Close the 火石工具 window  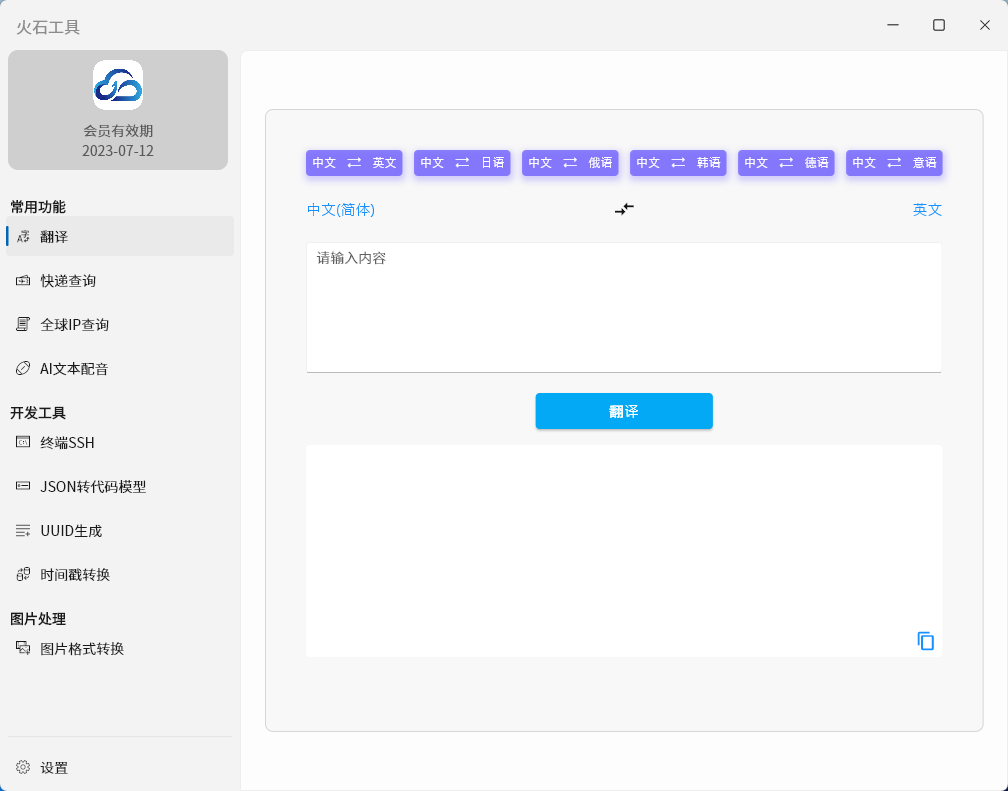(985, 25)
